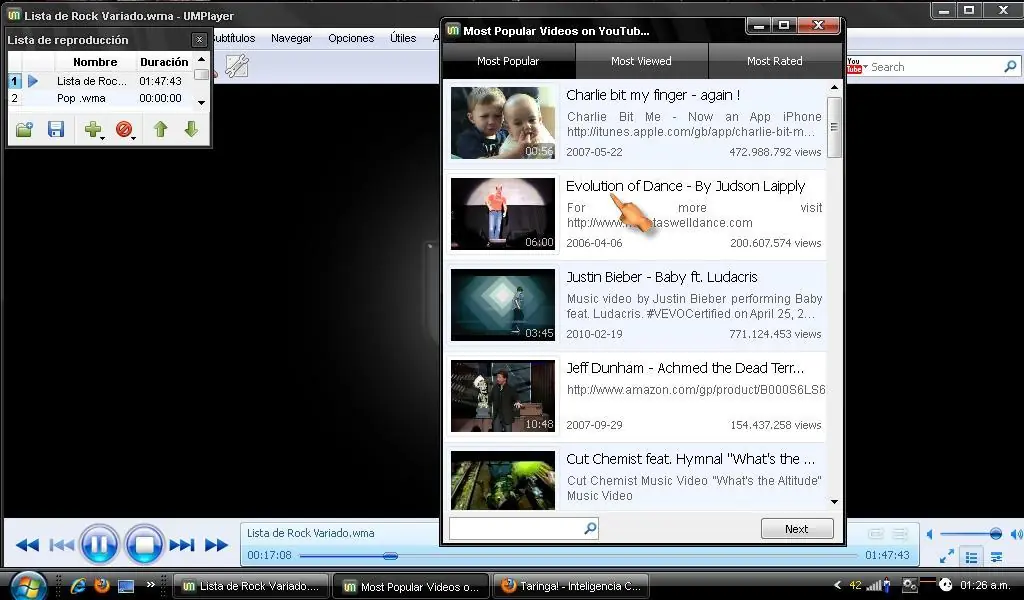Click the red remove-from-playlist icon

(123, 129)
